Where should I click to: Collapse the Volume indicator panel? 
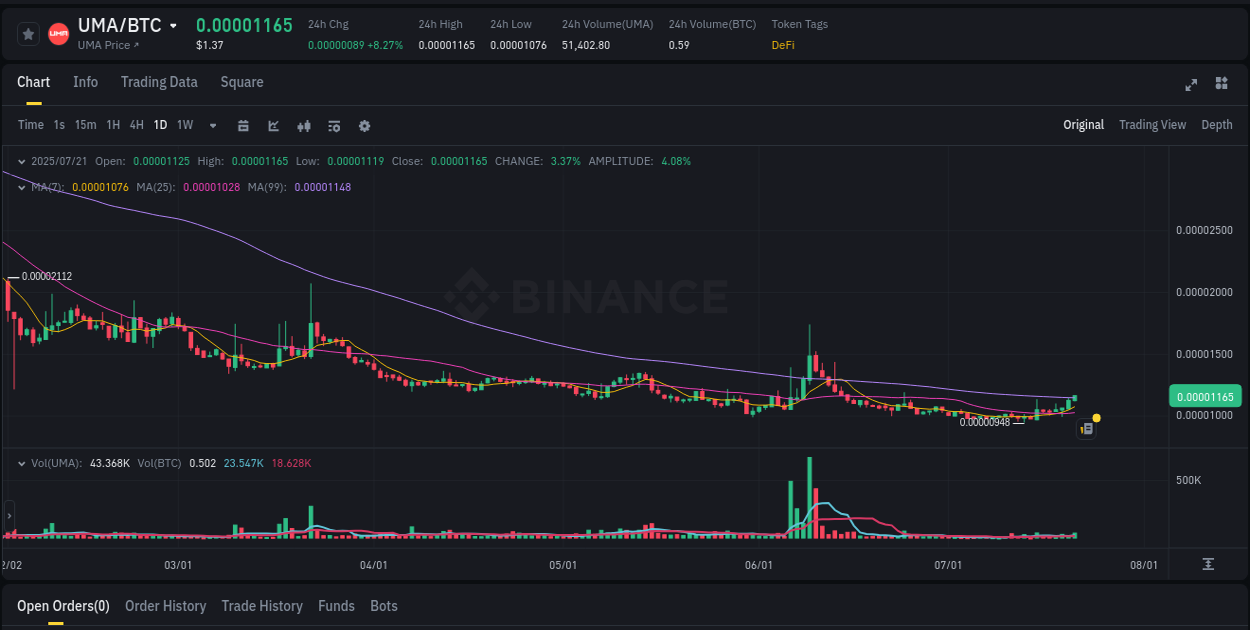22,463
